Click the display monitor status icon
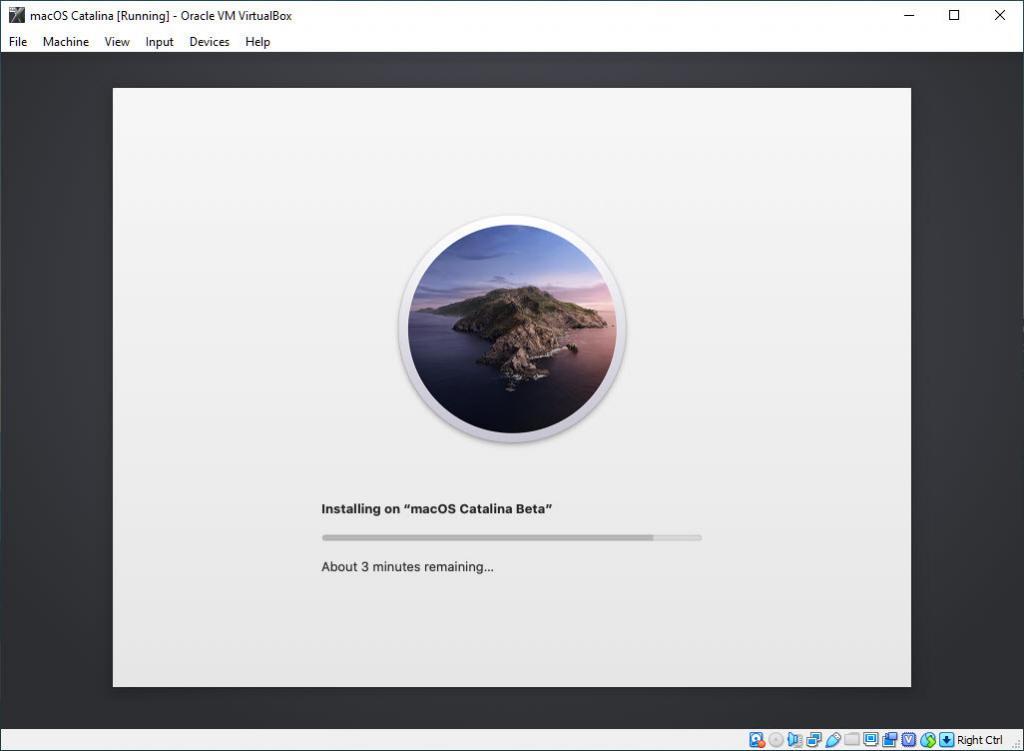The height and width of the screenshot is (751, 1024). 870,739
